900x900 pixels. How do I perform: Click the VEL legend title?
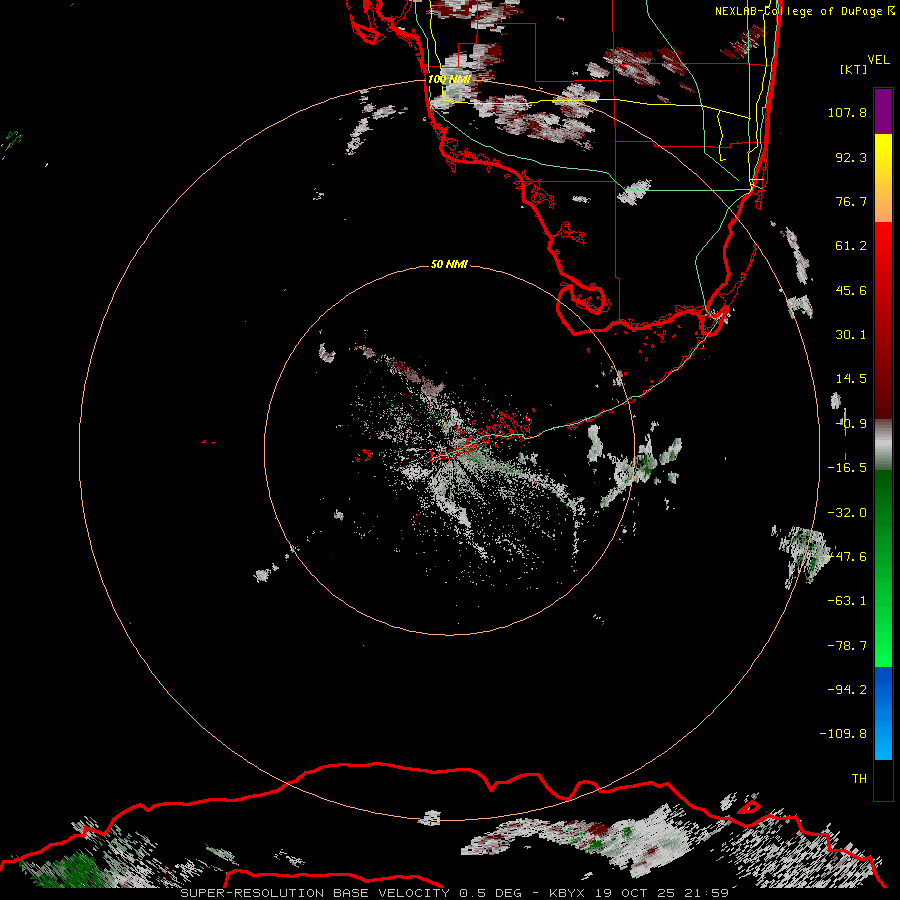pos(878,60)
